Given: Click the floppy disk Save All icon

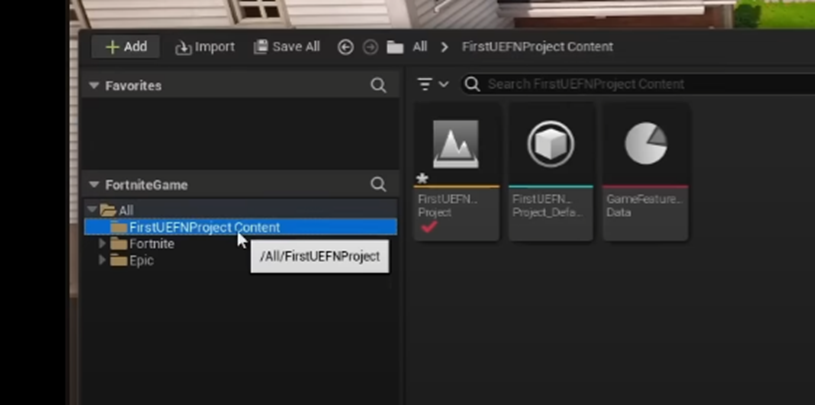Looking at the screenshot, I should pyautogui.click(x=260, y=47).
